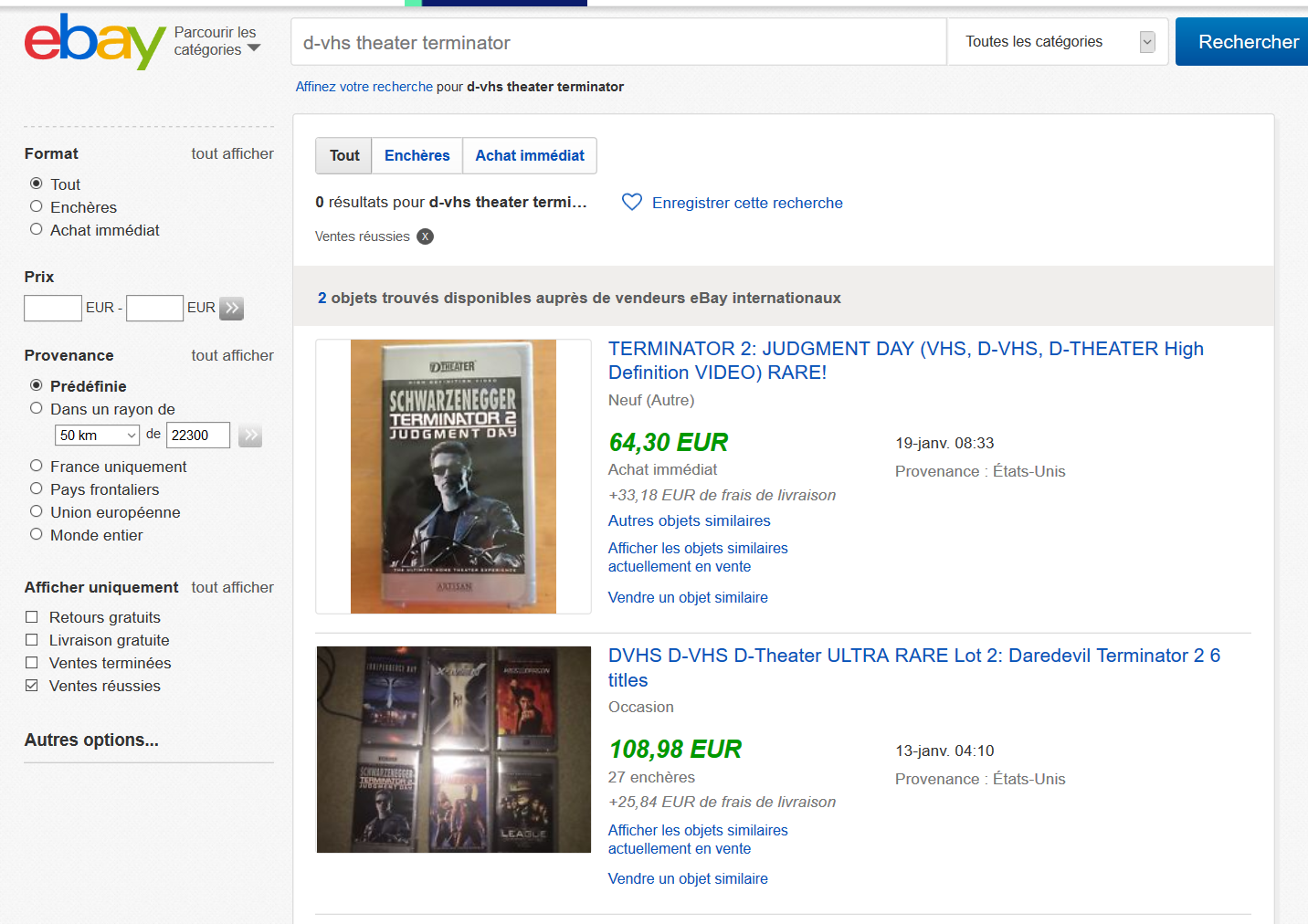
Task: Open the DVHS lot photo thumbnail
Action: [x=454, y=750]
